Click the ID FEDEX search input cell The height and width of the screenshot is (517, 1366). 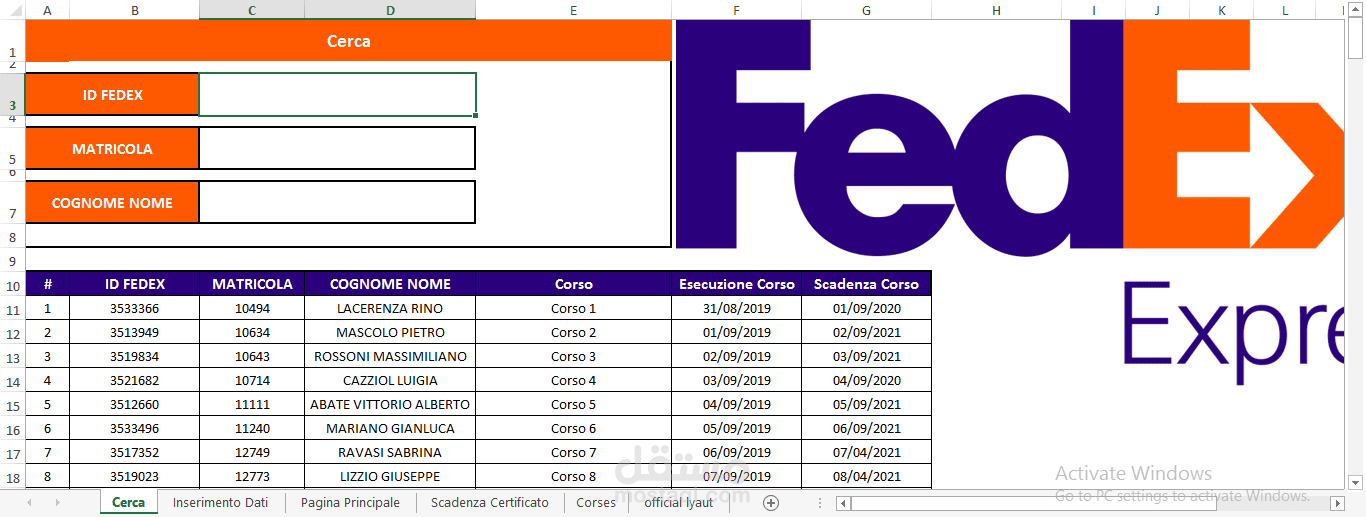coord(337,95)
